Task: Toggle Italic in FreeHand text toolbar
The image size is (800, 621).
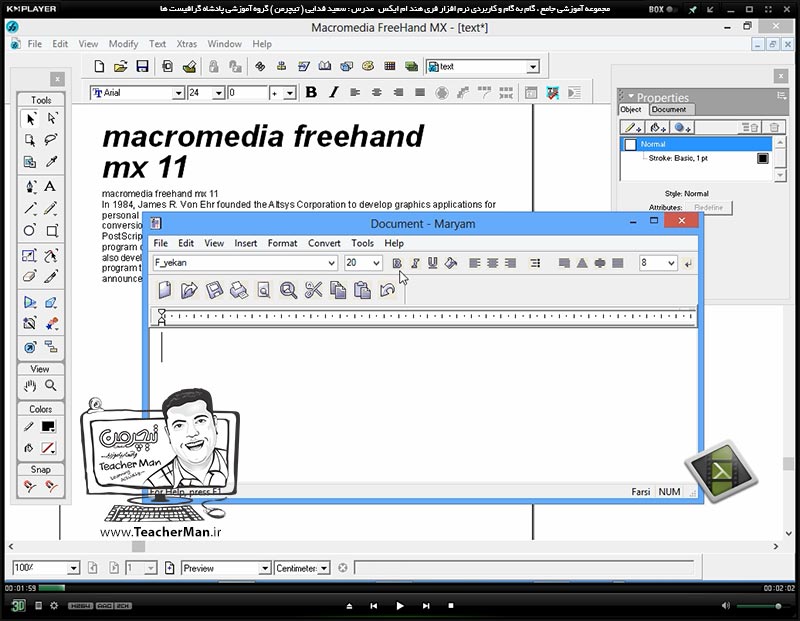Action: [x=334, y=92]
